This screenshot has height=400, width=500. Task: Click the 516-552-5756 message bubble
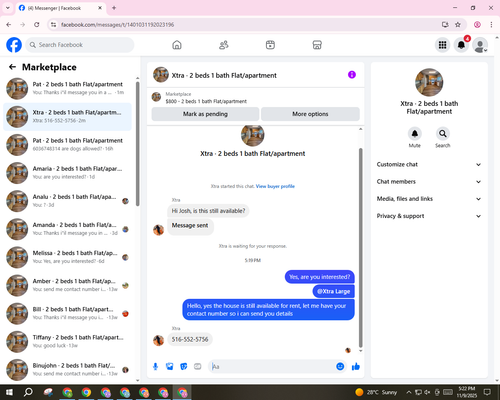[190, 339]
